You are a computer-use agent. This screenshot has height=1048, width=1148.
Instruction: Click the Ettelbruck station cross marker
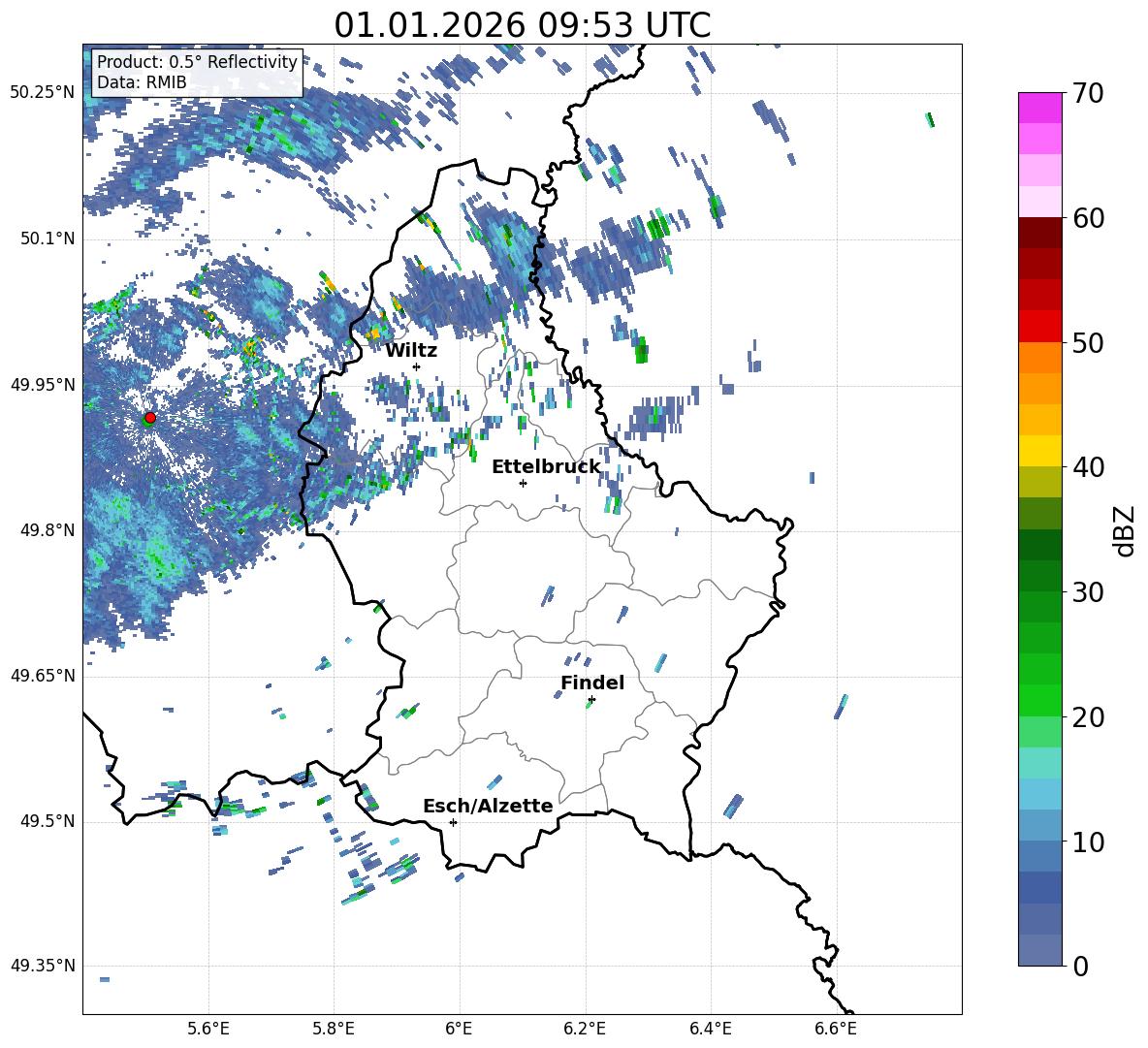coord(523,483)
